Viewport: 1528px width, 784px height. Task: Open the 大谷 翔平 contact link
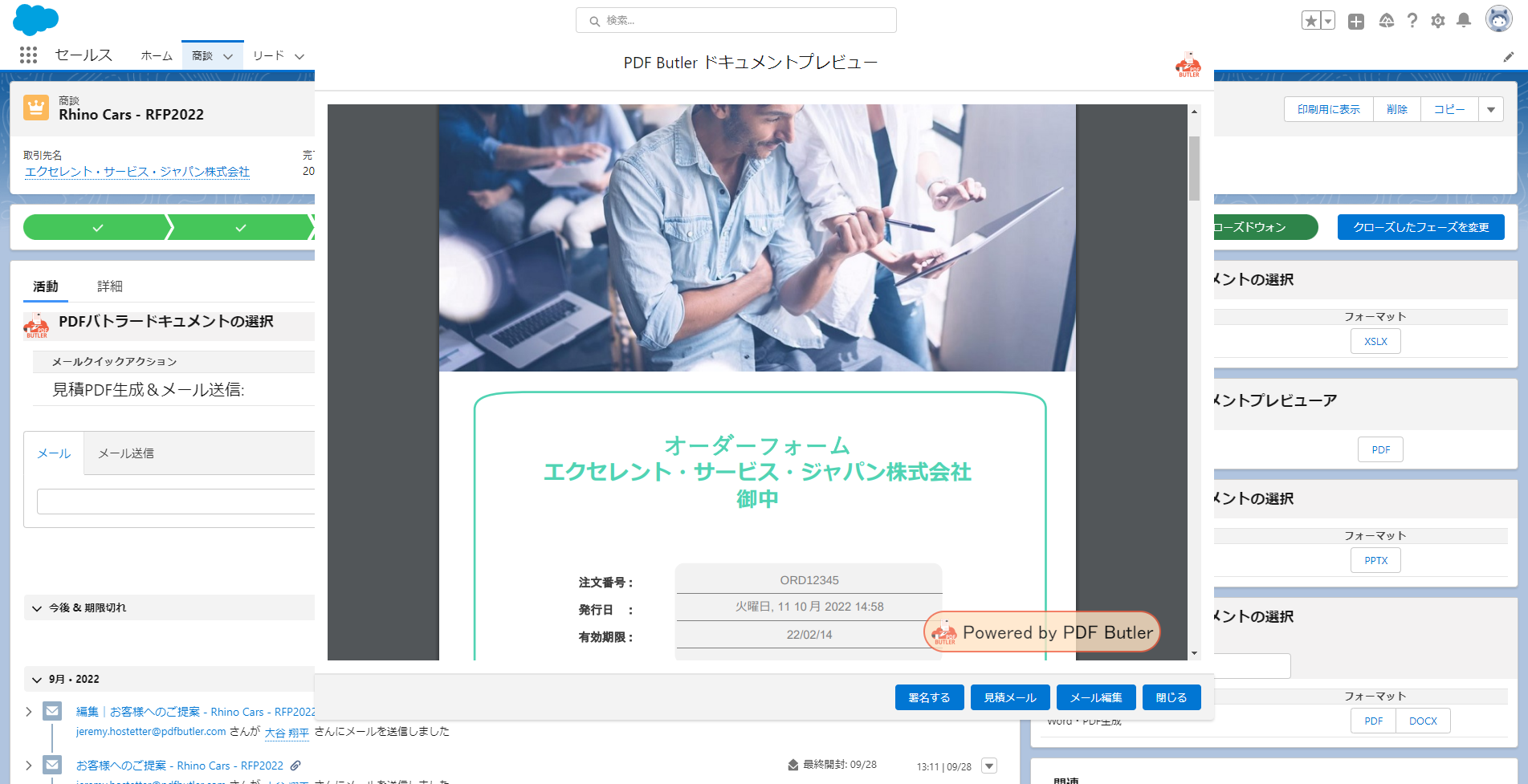pyautogui.click(x=287, y=733)
